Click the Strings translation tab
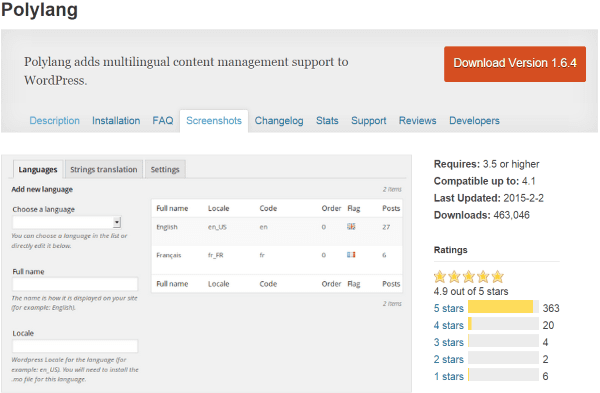 (104, 169)
